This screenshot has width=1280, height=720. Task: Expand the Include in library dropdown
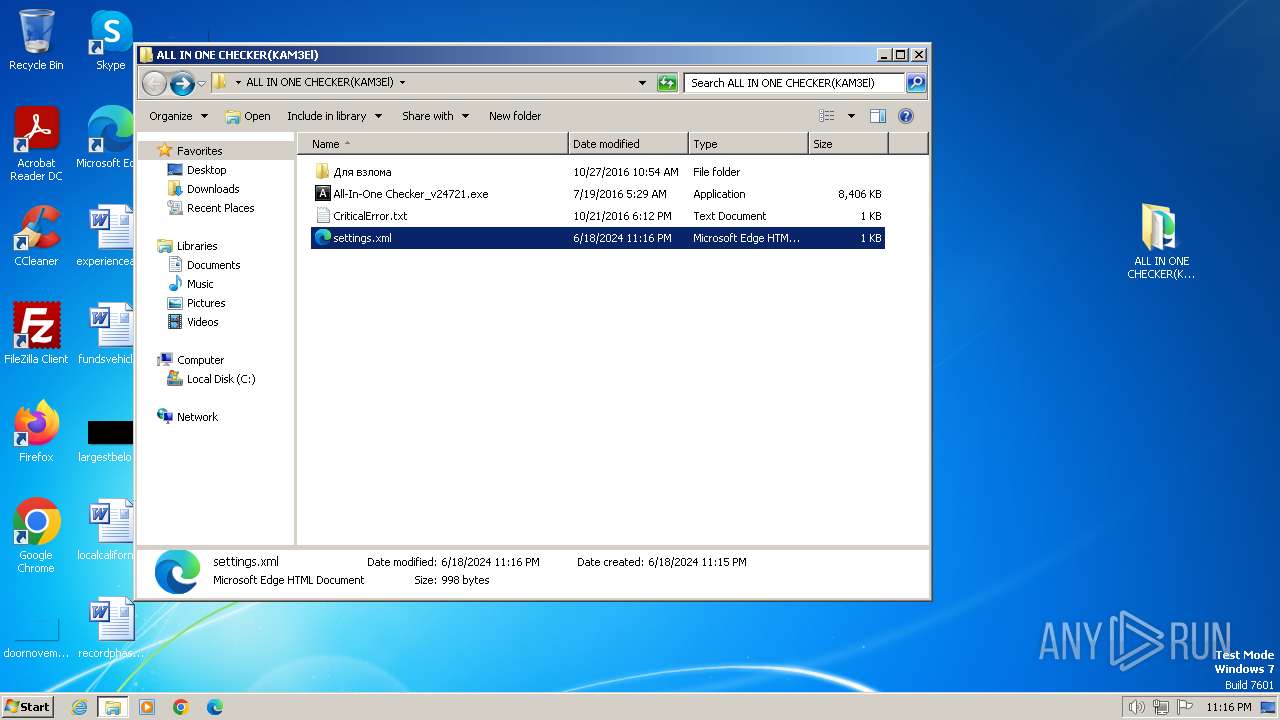[x=334, y=116]
